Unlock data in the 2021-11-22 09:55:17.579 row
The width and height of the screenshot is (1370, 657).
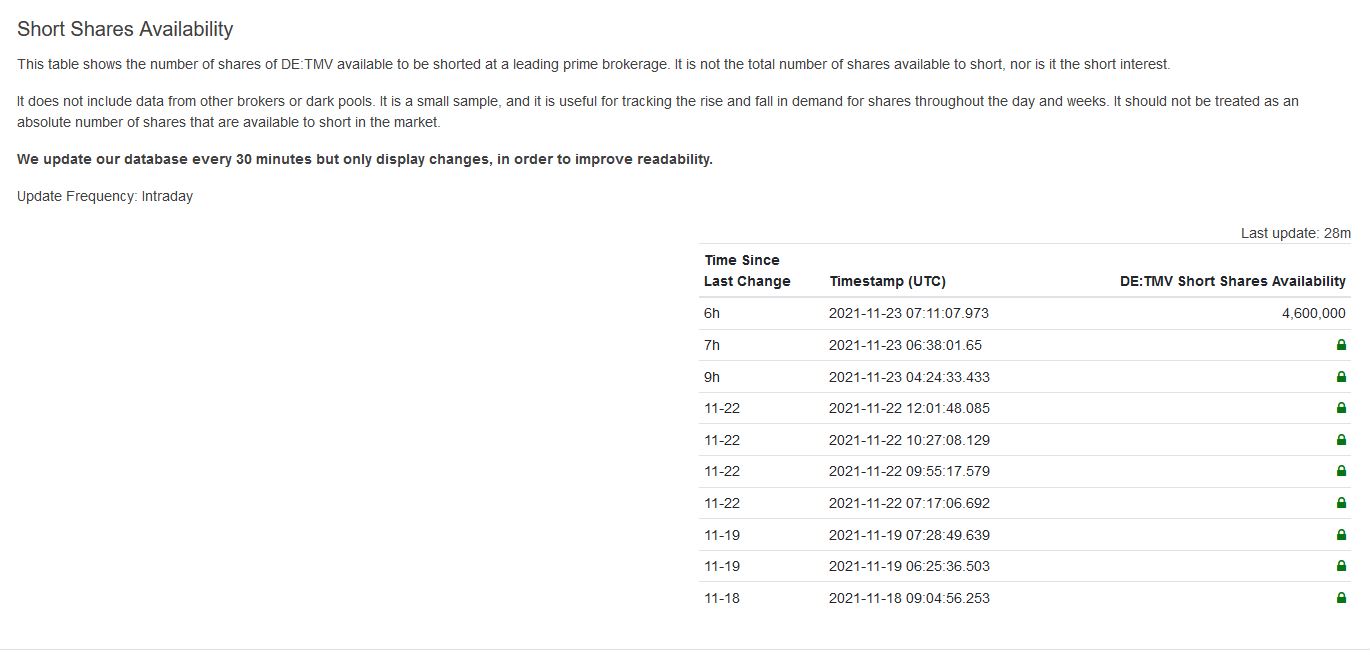click(x=1341, y=471)
